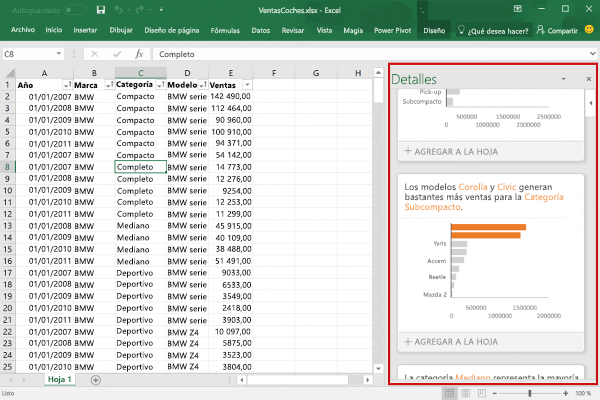Click the Hoja 1 sheet tab
Viewport: 600px width, 400px height.
point(59,379)
